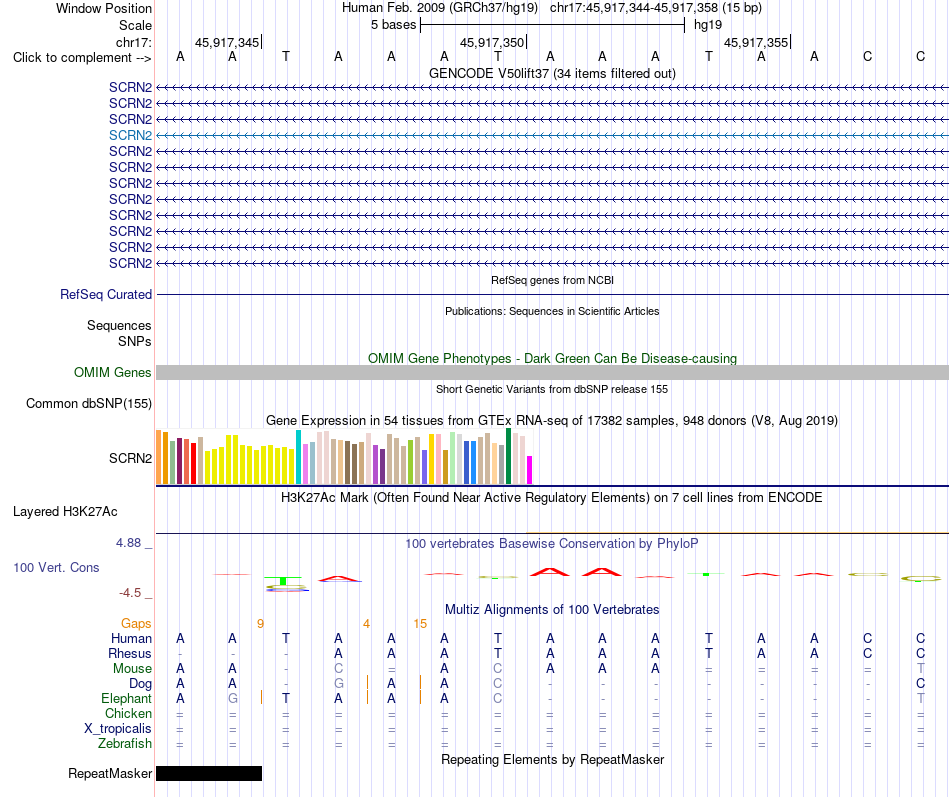Click the light-blue highlighted SCRN2 transcript label
Viewport: 950px width, 797px height.
pyautogui.click(x=130, y=135)
